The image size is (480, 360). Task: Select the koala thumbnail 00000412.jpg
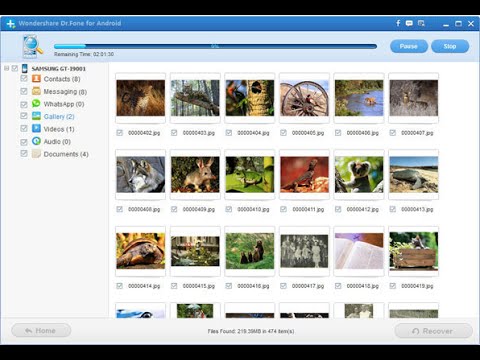(x=359, y=175)
